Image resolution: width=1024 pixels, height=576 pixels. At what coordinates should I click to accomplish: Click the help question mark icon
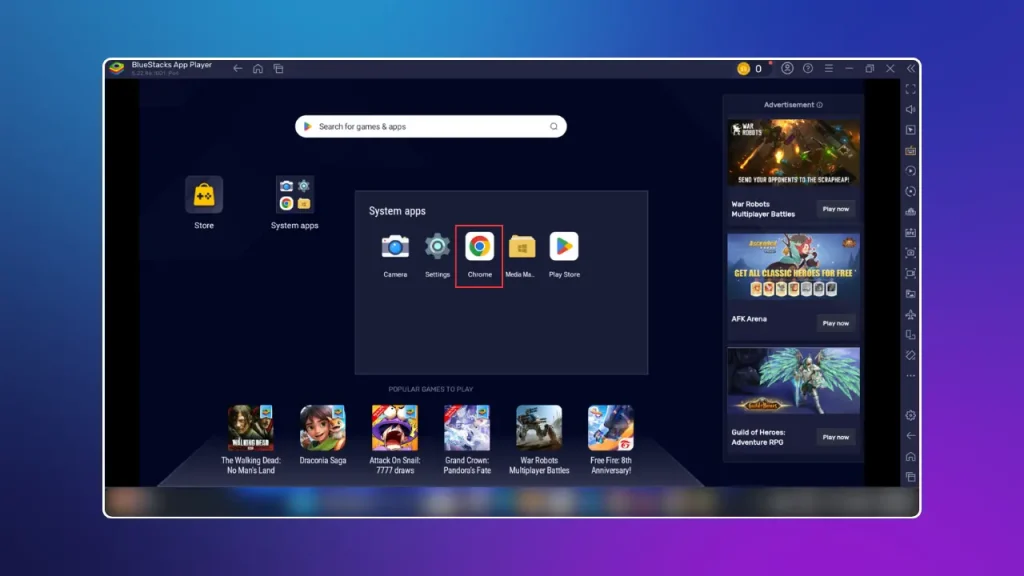pos(808,69)
